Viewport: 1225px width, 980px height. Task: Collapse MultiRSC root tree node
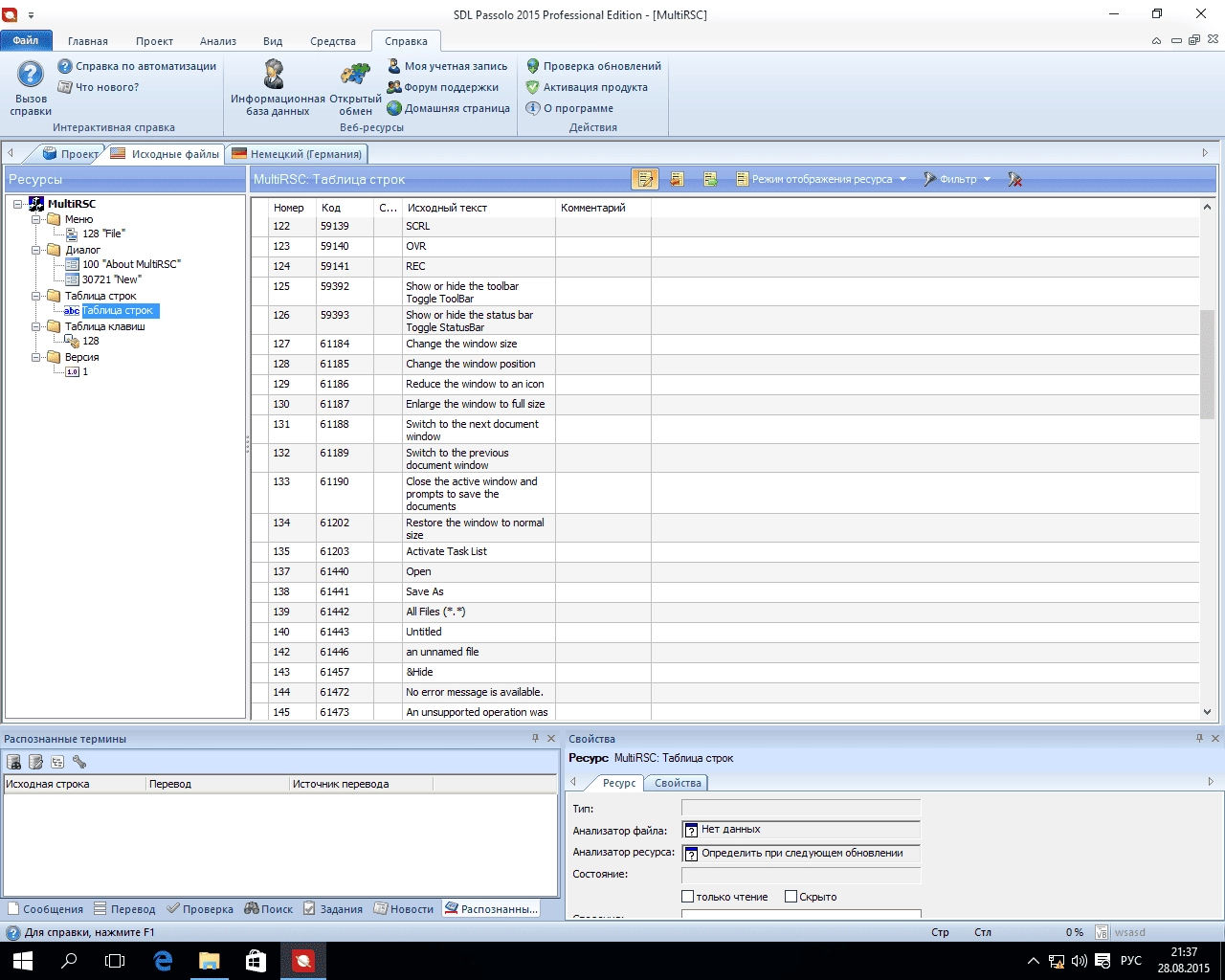[18, 204]
